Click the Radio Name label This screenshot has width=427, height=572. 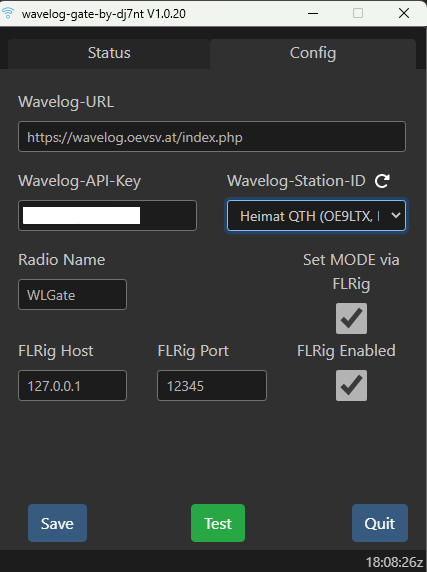pos(62,260)
